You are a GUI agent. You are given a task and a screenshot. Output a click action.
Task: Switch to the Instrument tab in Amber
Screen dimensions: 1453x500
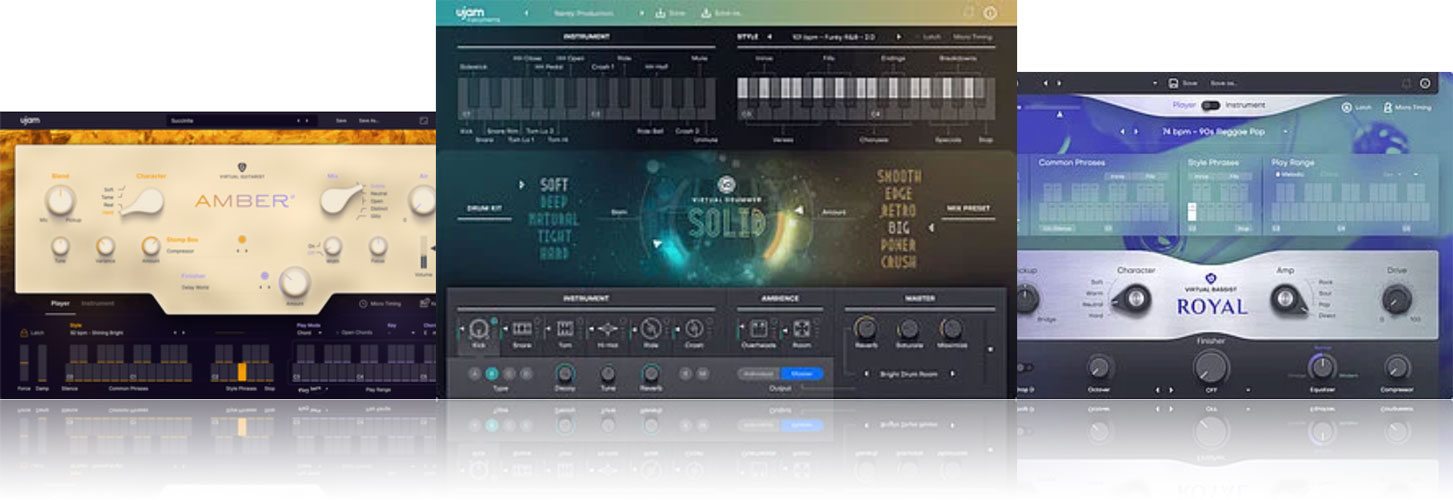coord(97,303)
